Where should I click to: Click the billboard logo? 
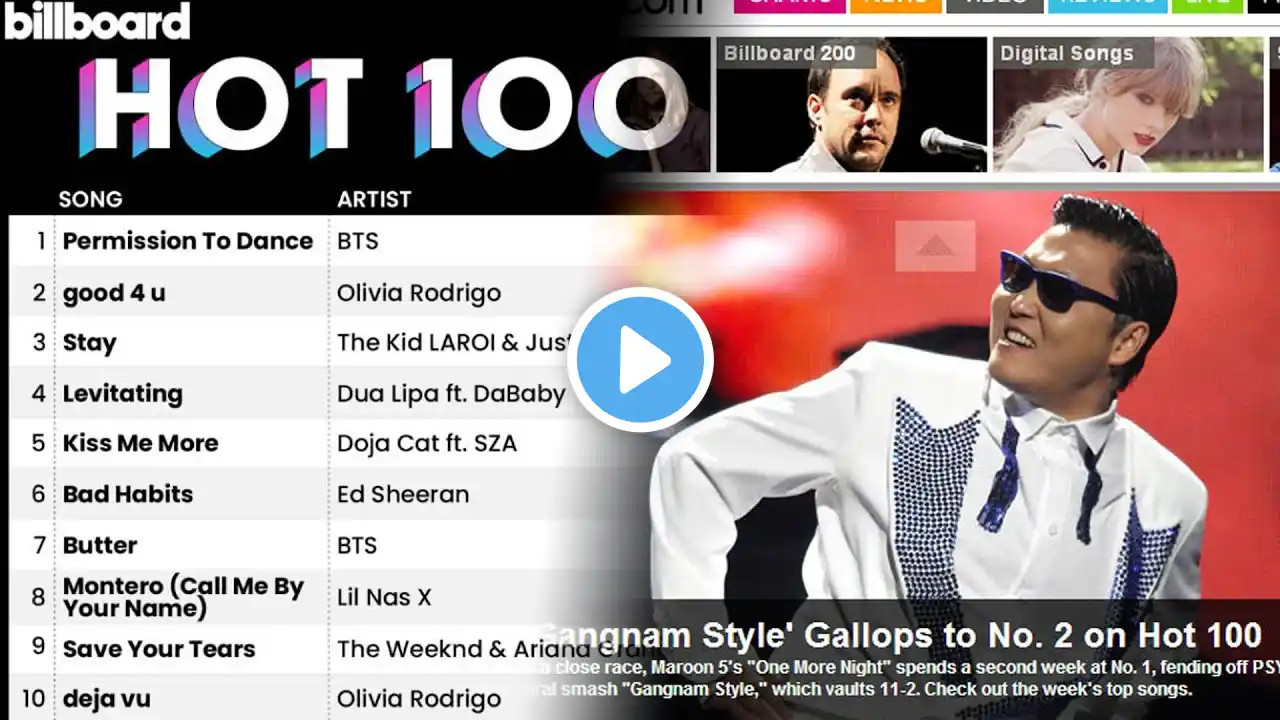tap(97, 20)
